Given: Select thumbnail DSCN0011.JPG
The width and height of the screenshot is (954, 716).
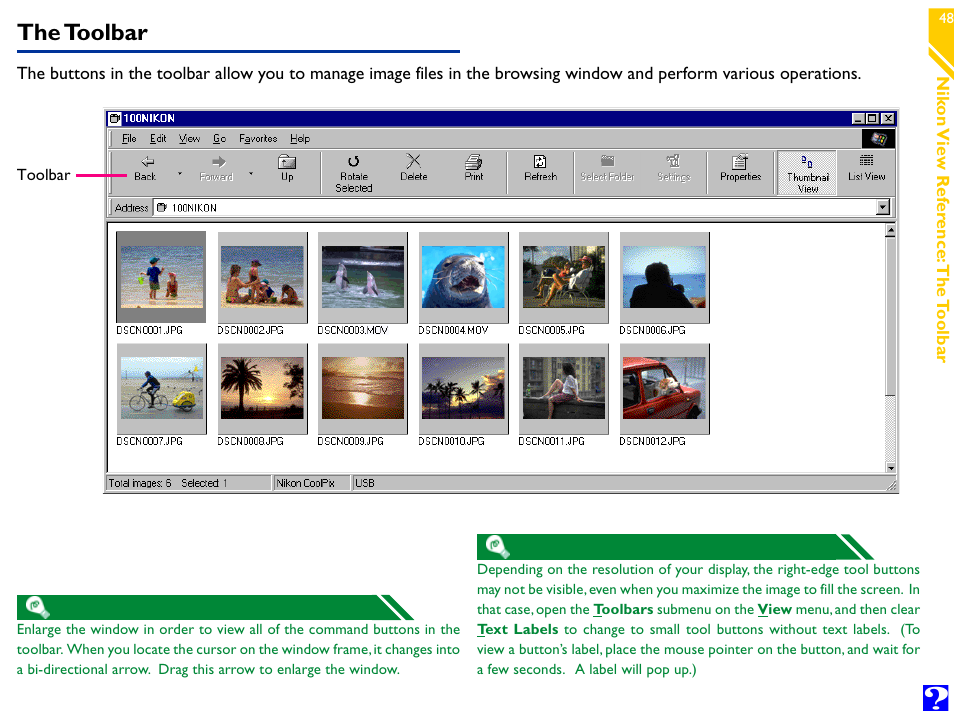Looking at the screenshot, I should pos(563,388).
